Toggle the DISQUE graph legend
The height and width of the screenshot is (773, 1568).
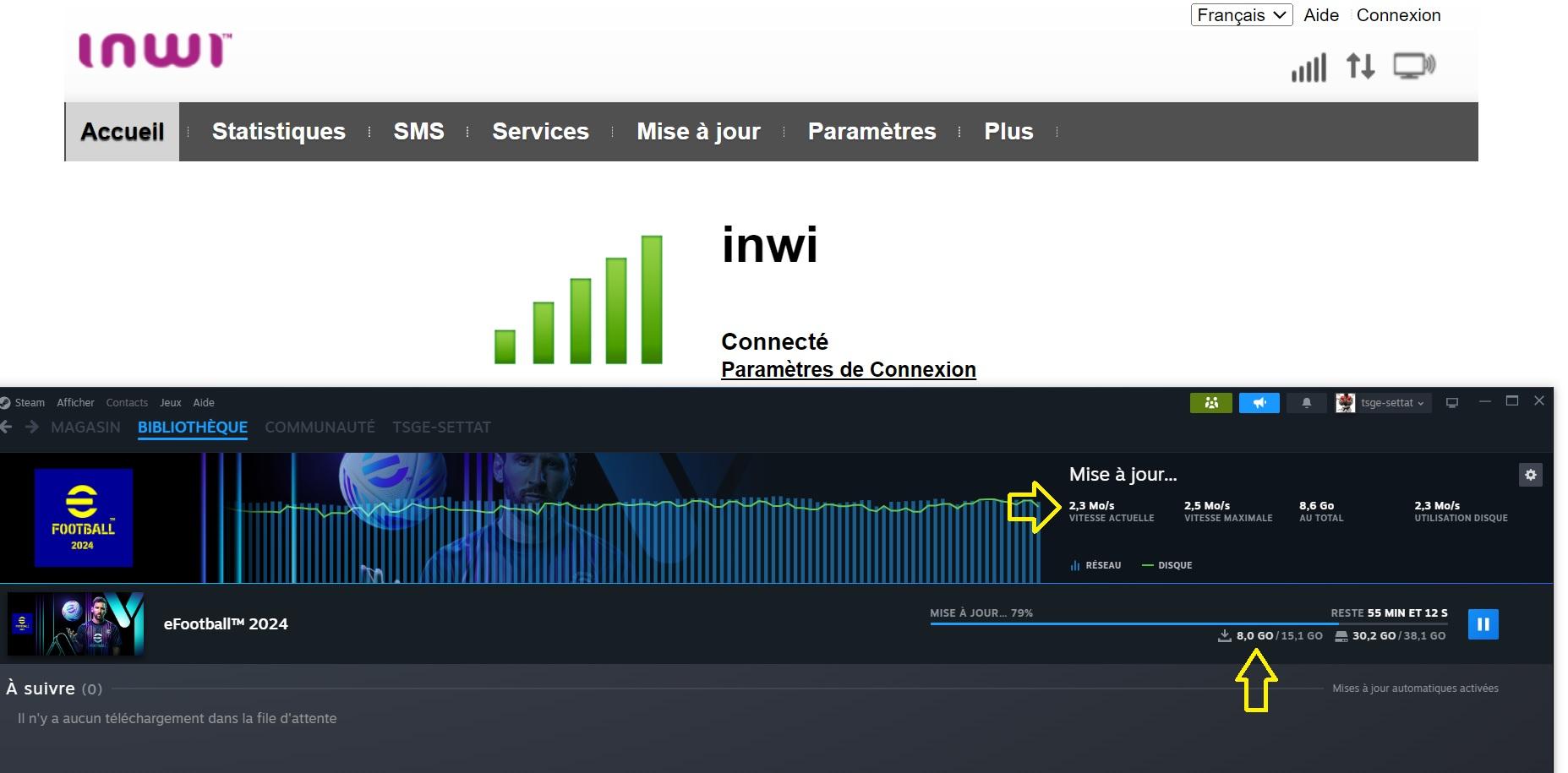click(1167, 565)
